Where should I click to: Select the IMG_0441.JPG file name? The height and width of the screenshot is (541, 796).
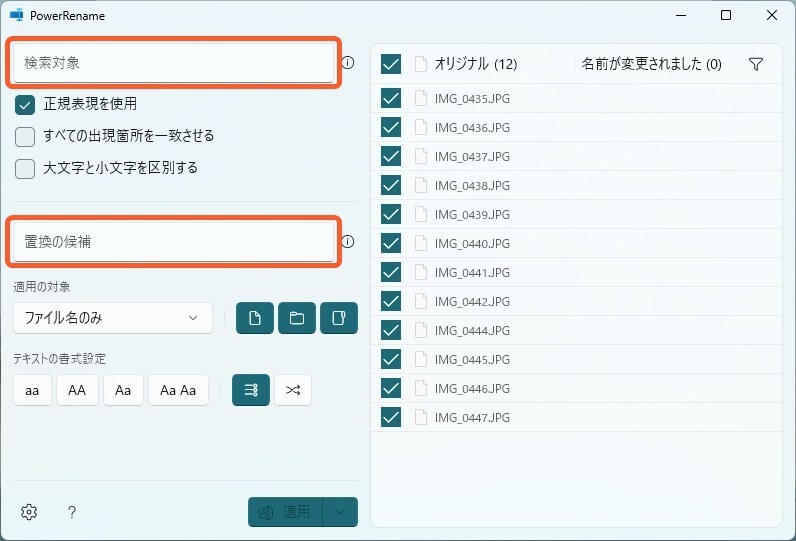[472, 273]
